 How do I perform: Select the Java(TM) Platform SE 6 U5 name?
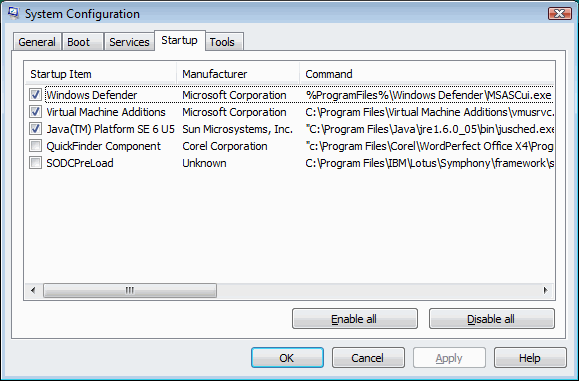tap(110, 129)
